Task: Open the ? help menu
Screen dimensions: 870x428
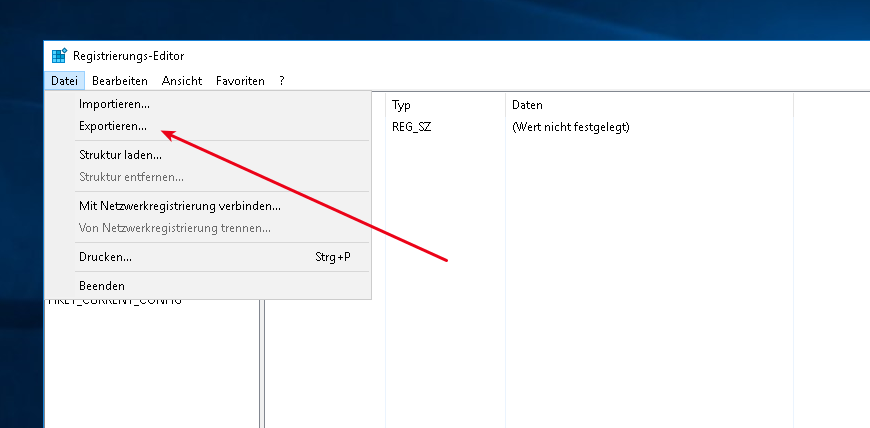Action: coord(282,81)
